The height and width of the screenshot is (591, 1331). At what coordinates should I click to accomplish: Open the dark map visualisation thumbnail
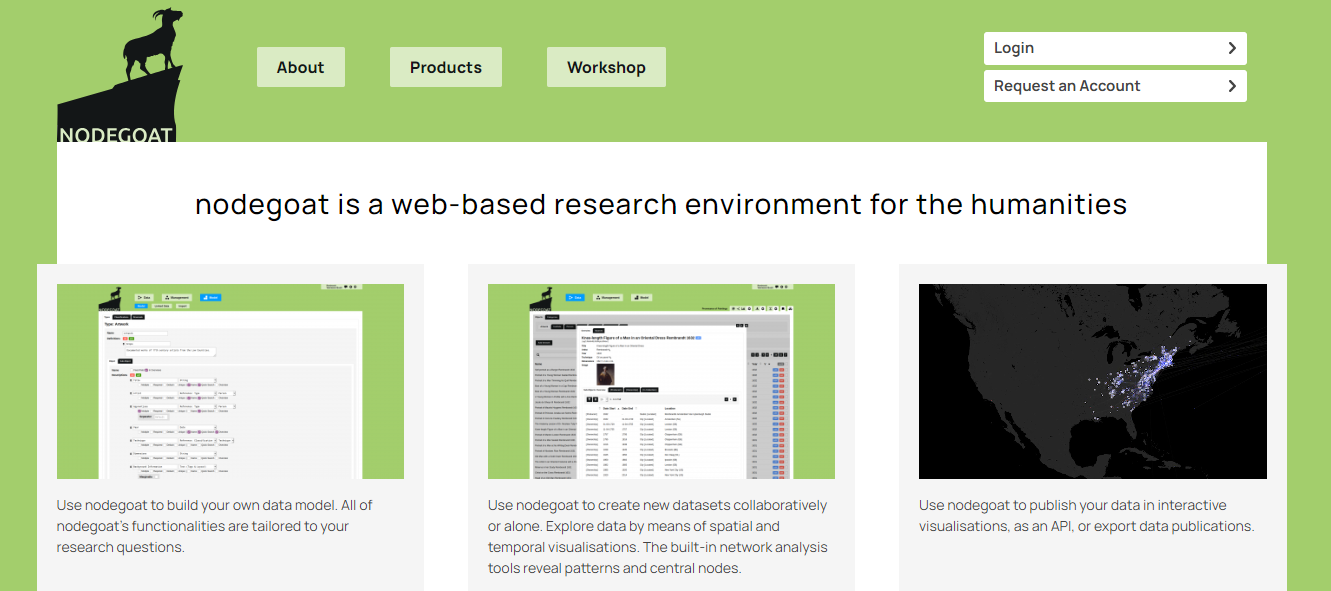click(x=1093, y=381)
